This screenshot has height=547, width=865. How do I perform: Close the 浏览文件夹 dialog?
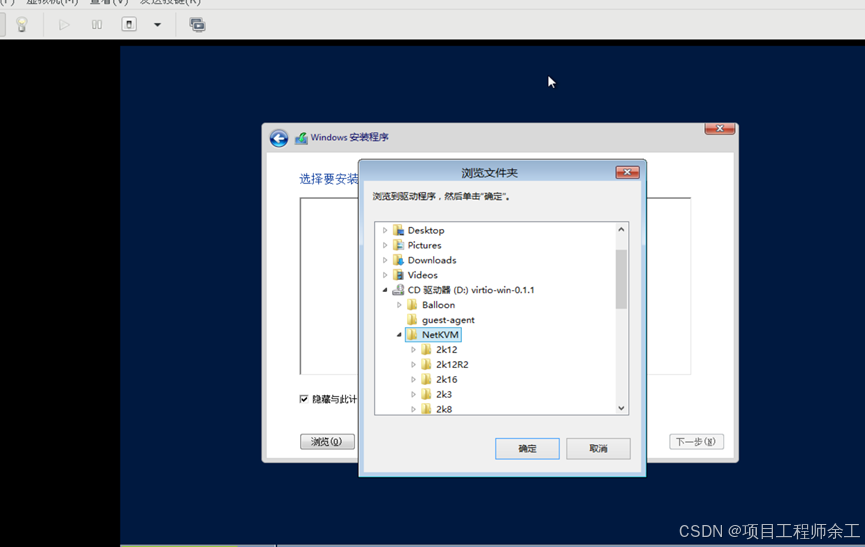tap(627, 172)
